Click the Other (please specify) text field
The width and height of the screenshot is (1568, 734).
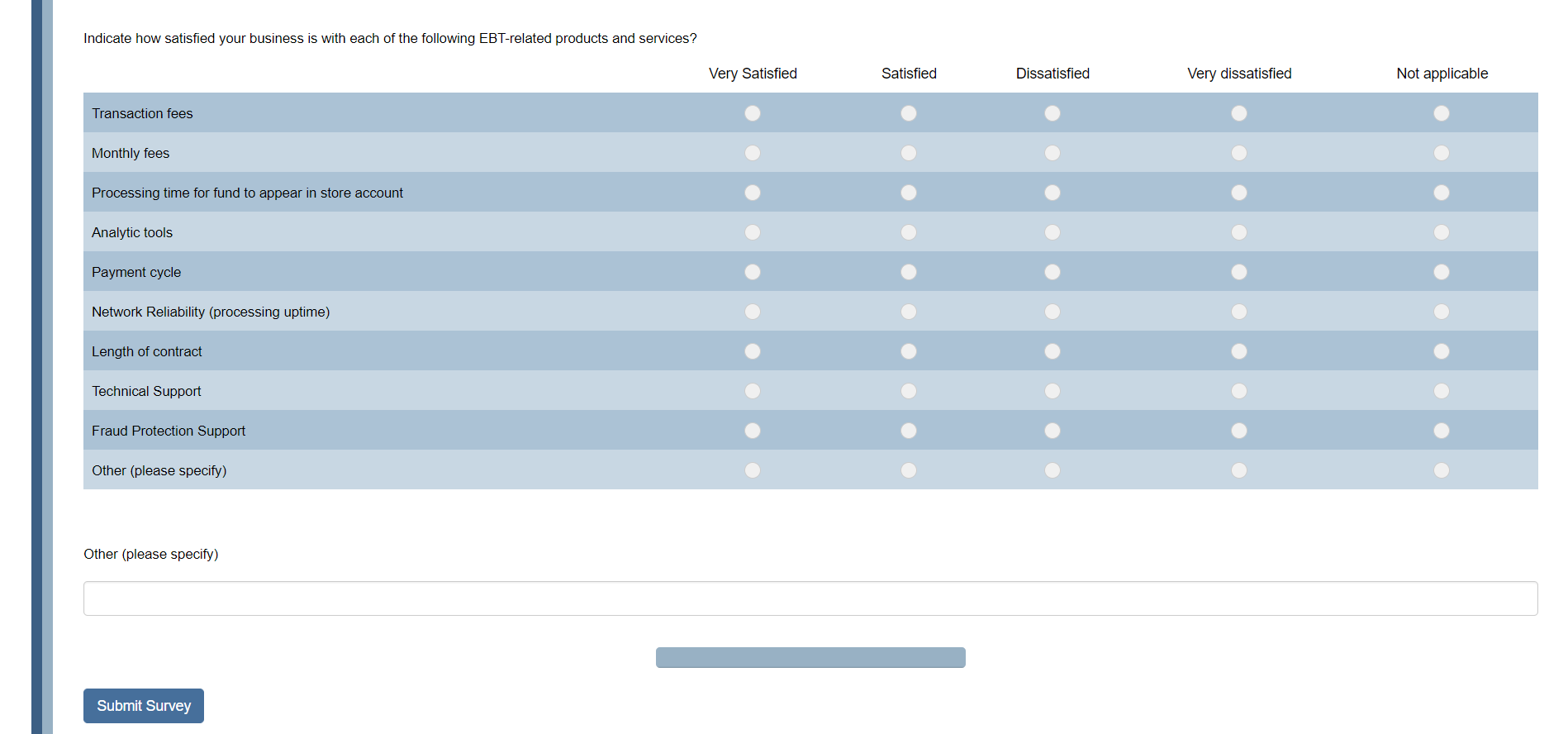[810, 598]
